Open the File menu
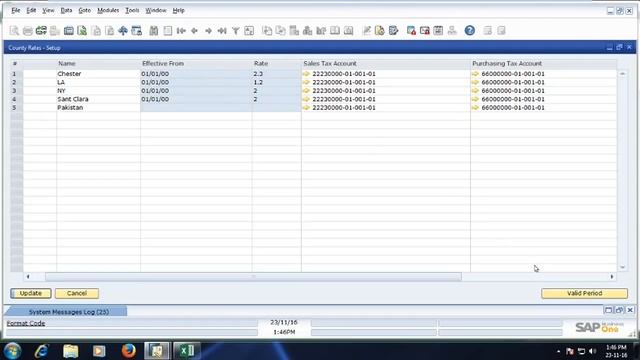Viewport: 640px width, 360px height. click(16, 10)
